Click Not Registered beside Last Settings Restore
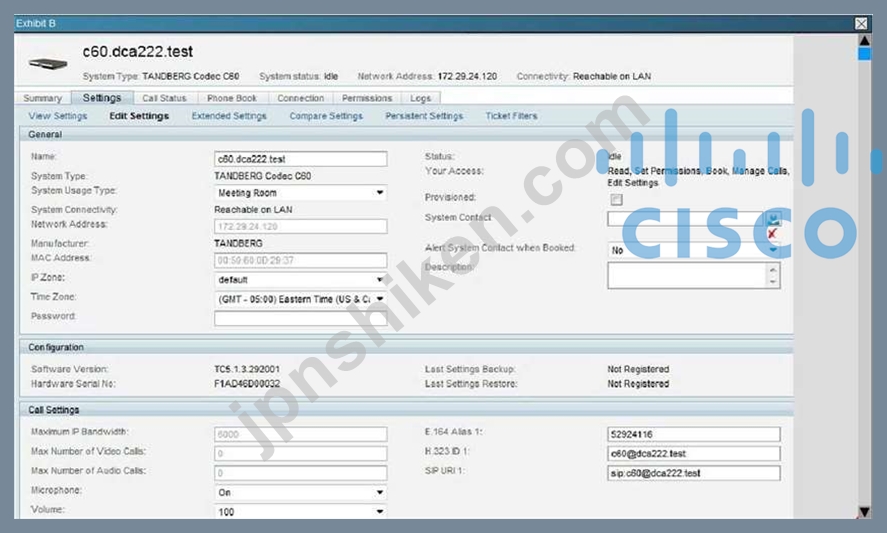The image size is (887, 533). [638, 384]
